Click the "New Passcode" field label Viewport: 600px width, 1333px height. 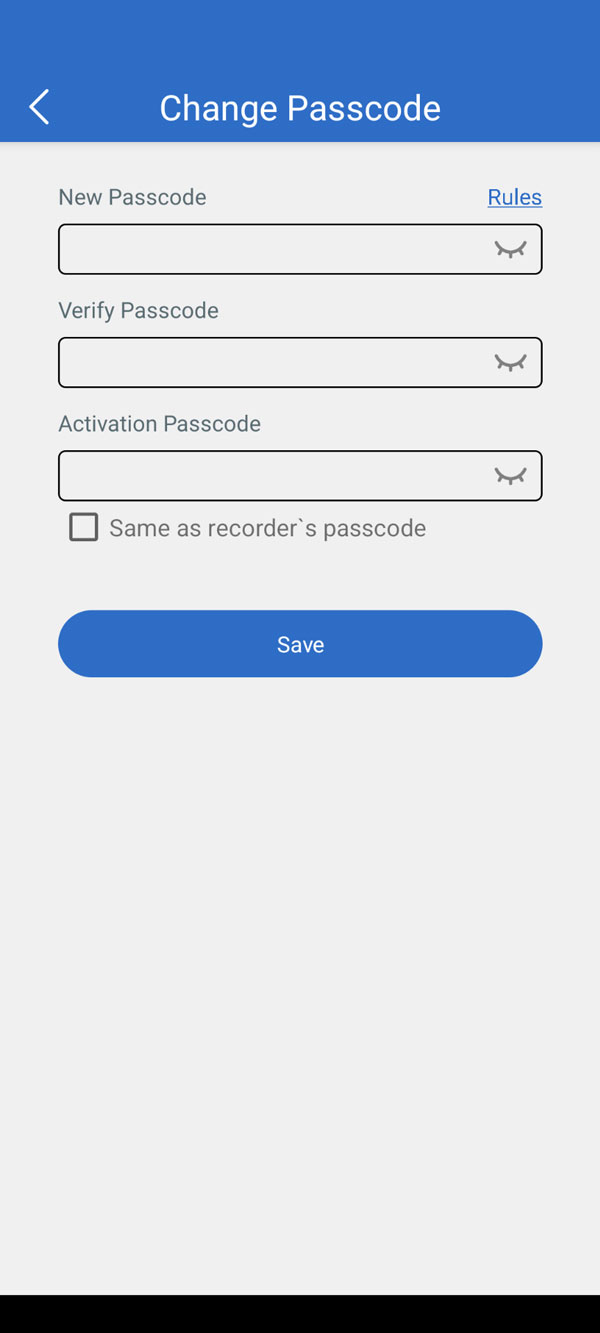pos(132,197)
